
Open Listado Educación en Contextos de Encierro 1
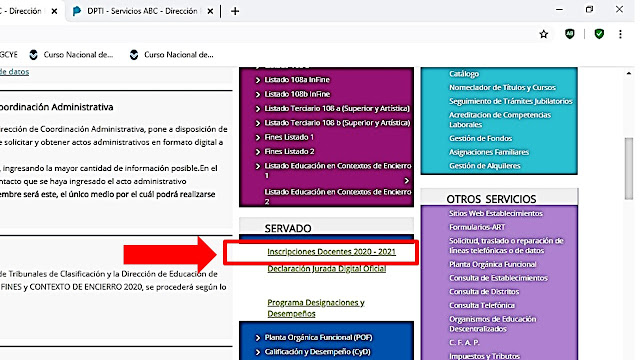pos(338,171)
